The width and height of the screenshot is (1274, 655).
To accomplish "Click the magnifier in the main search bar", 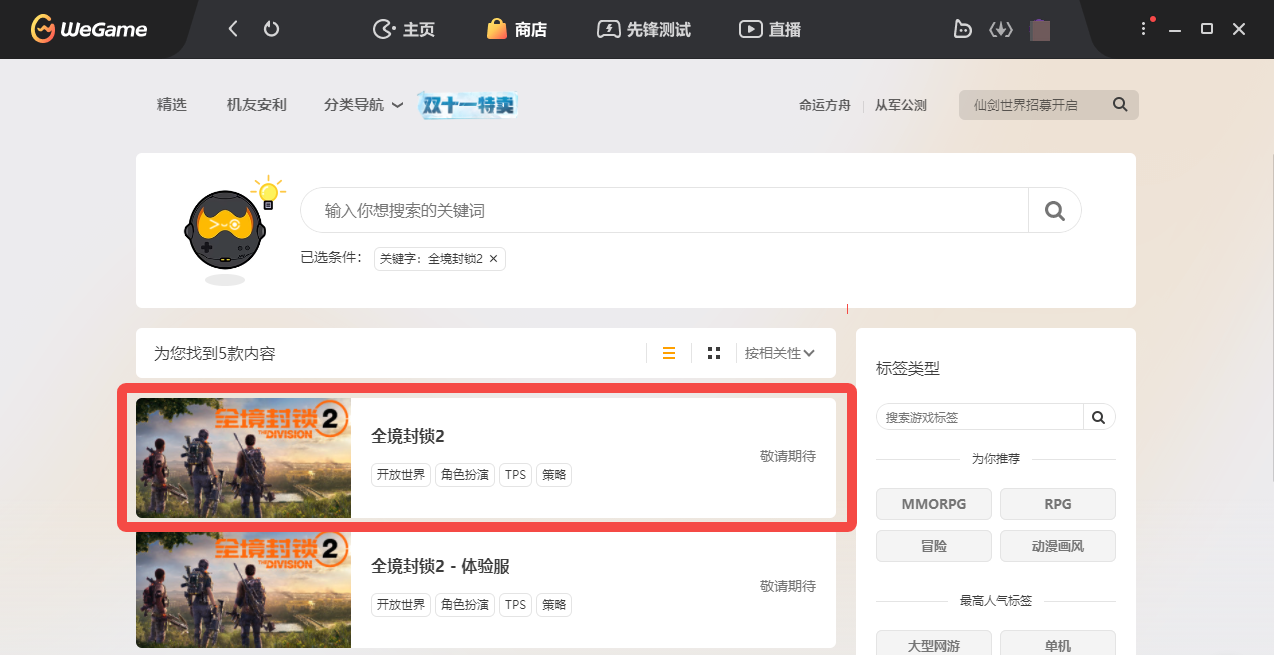I will point(1054,211).
